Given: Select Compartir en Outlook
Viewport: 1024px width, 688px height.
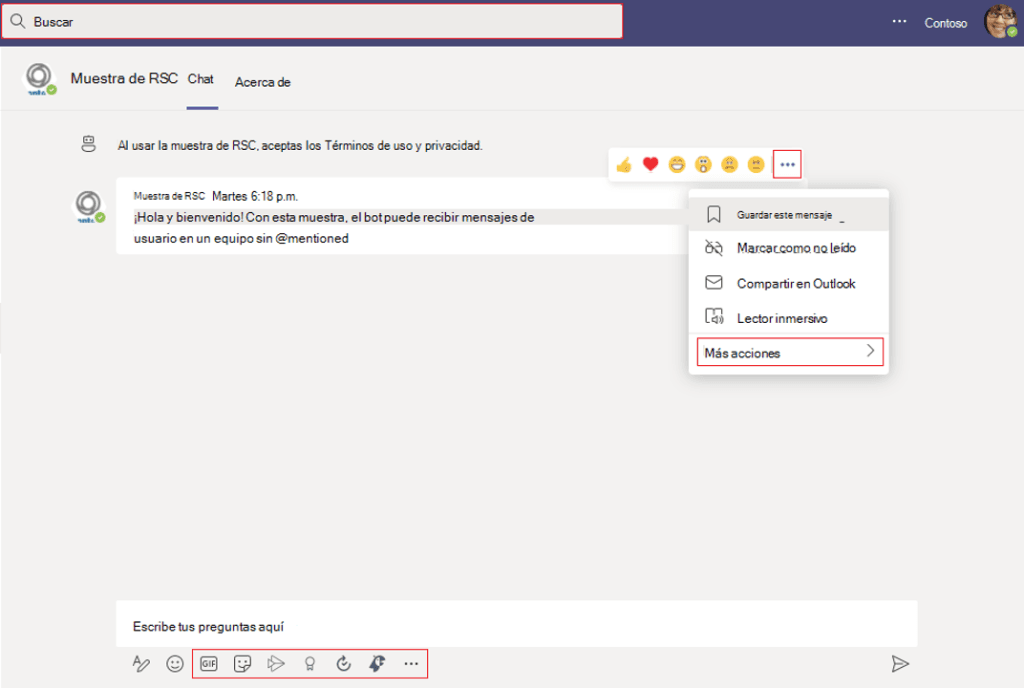Looking at the screenshot, I should click(789, 283).
